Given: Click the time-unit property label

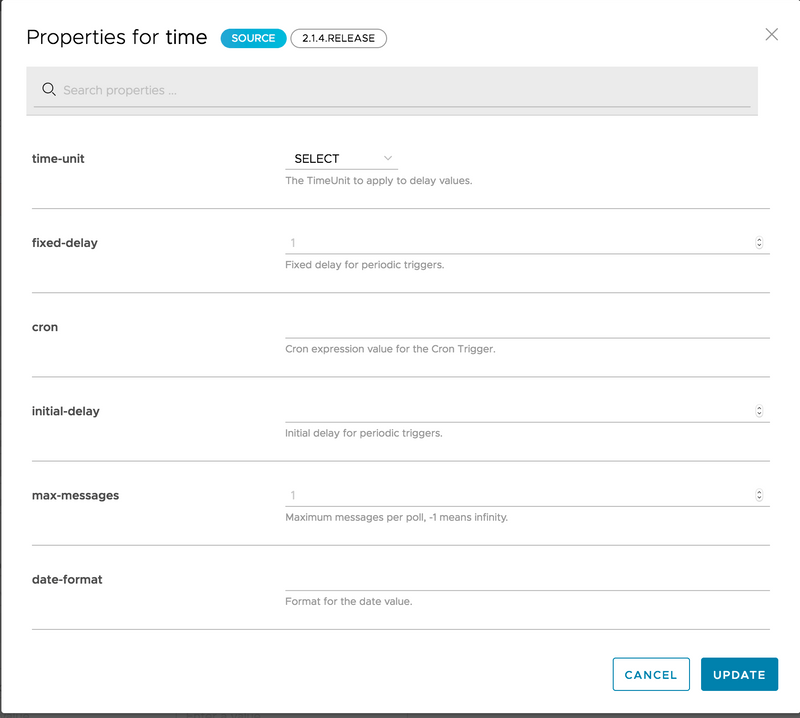Looking at the screenshot, I should pos(58,158).
